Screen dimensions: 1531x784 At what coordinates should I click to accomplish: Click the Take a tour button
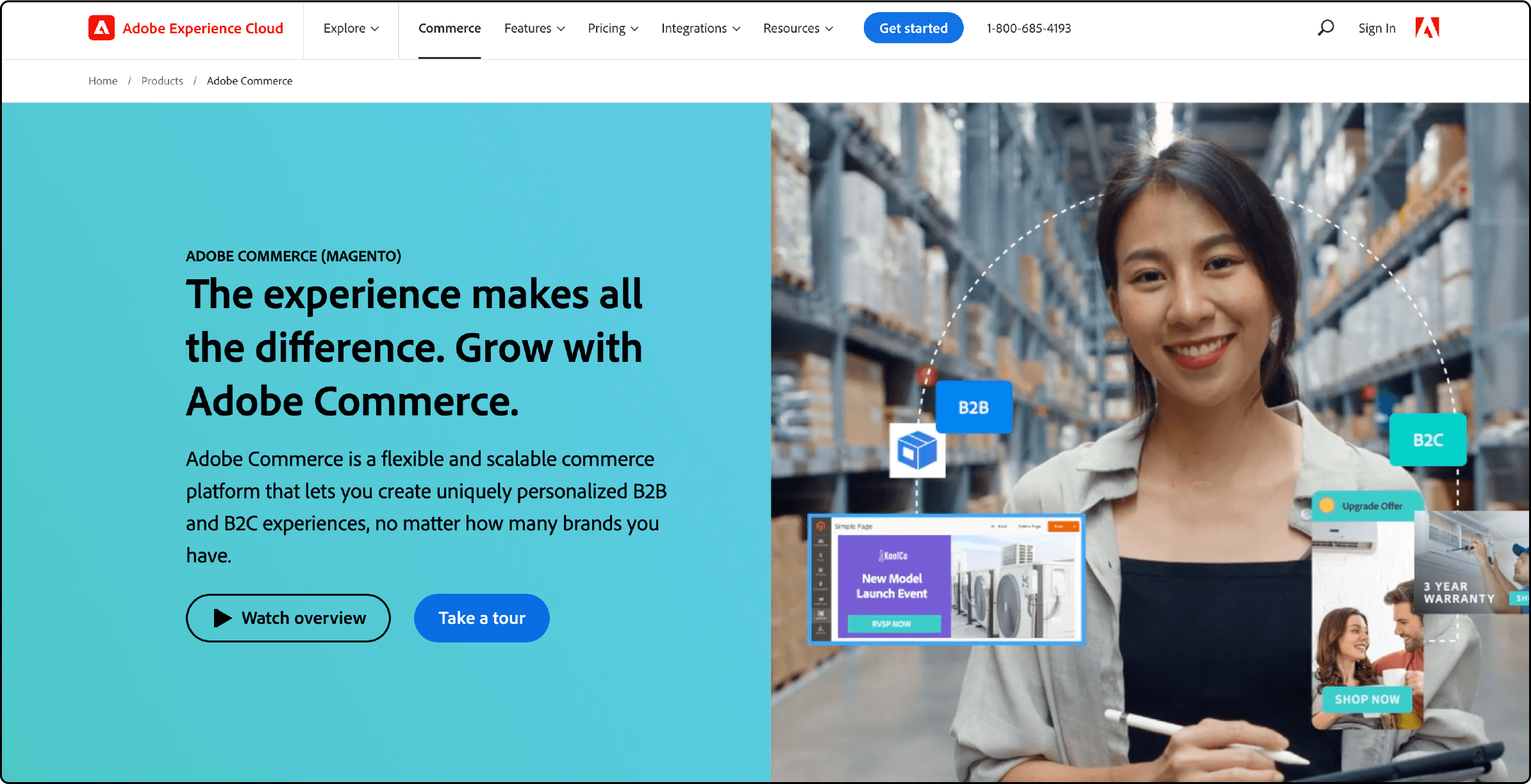coord(482,618)
